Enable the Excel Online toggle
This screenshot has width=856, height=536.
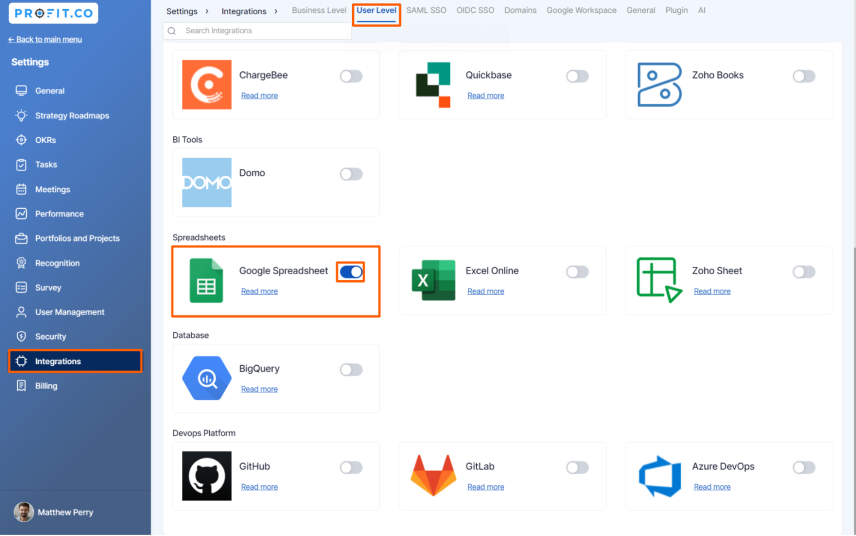click(x=577, y=272)
